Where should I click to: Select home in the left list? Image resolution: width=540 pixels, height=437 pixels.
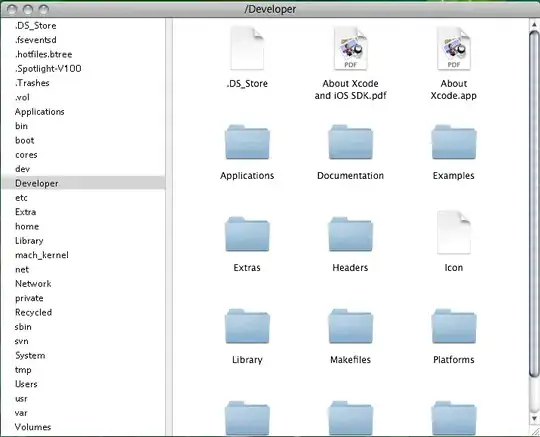coord(27,227)
